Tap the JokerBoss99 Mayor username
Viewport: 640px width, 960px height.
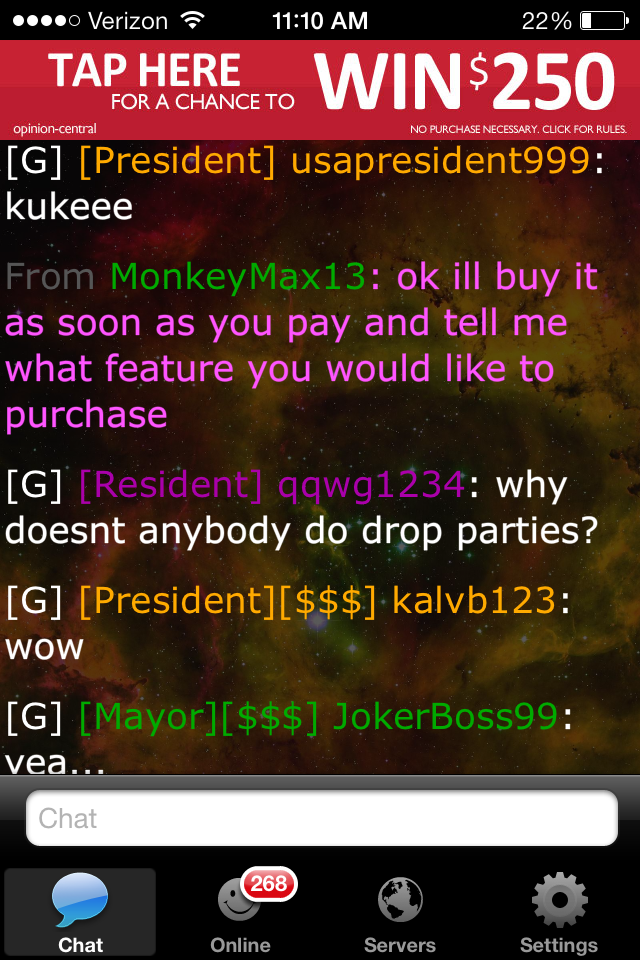(x=445, y=716)
